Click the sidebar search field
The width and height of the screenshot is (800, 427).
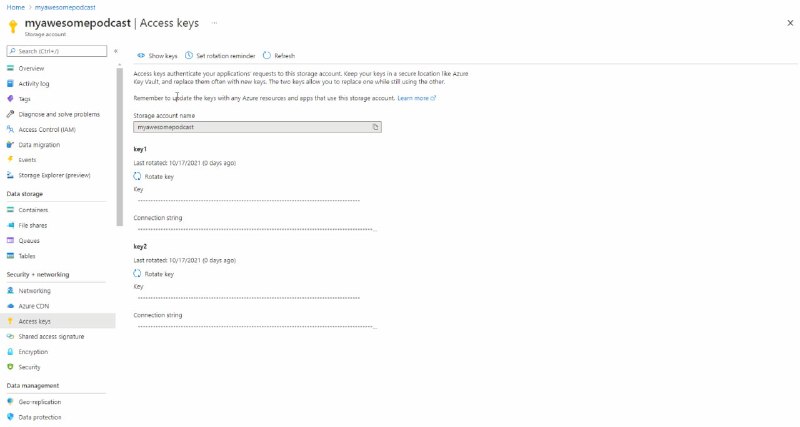pos(57,51)
